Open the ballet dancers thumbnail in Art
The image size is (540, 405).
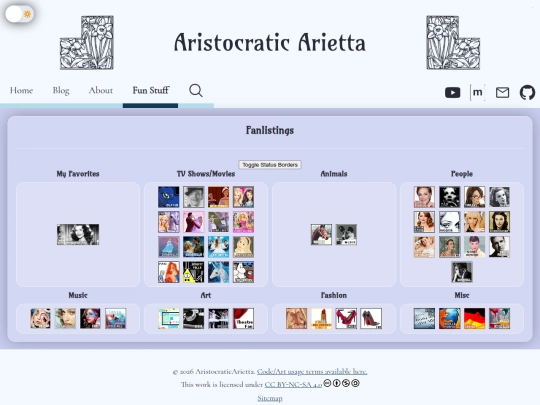tap(218, 319)
